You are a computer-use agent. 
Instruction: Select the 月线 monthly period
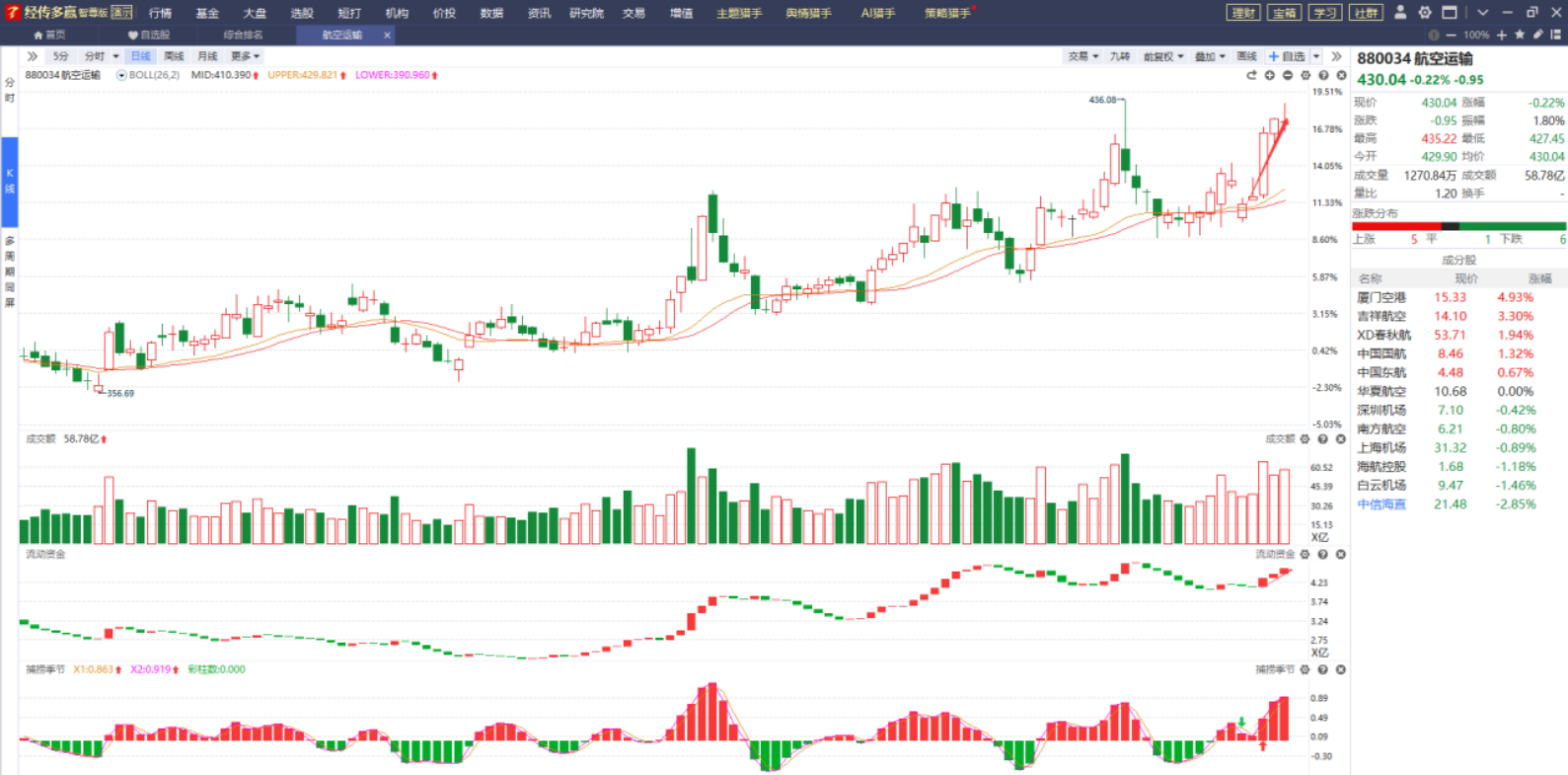[x=207, y=56]
